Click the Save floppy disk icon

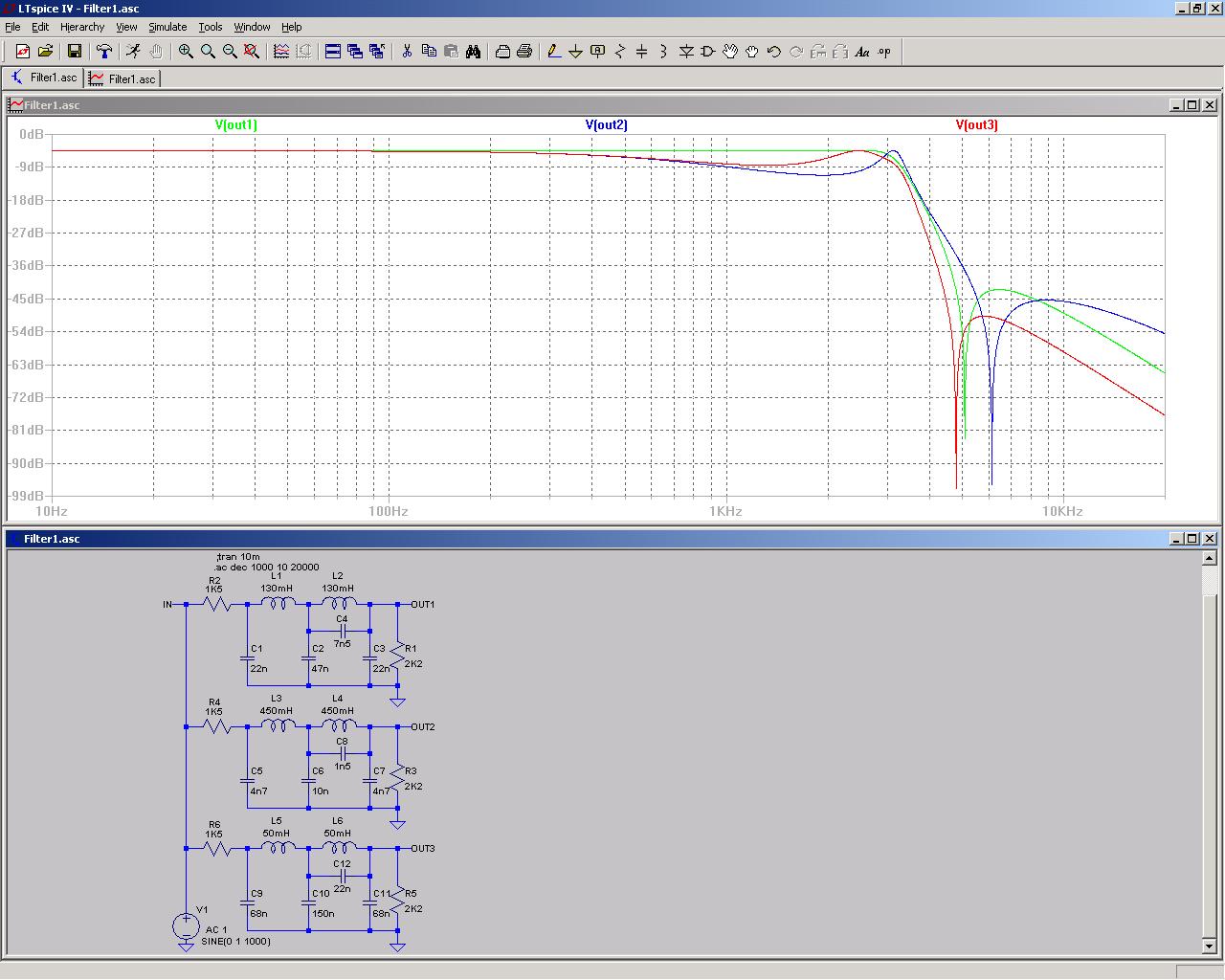(75, 52)
